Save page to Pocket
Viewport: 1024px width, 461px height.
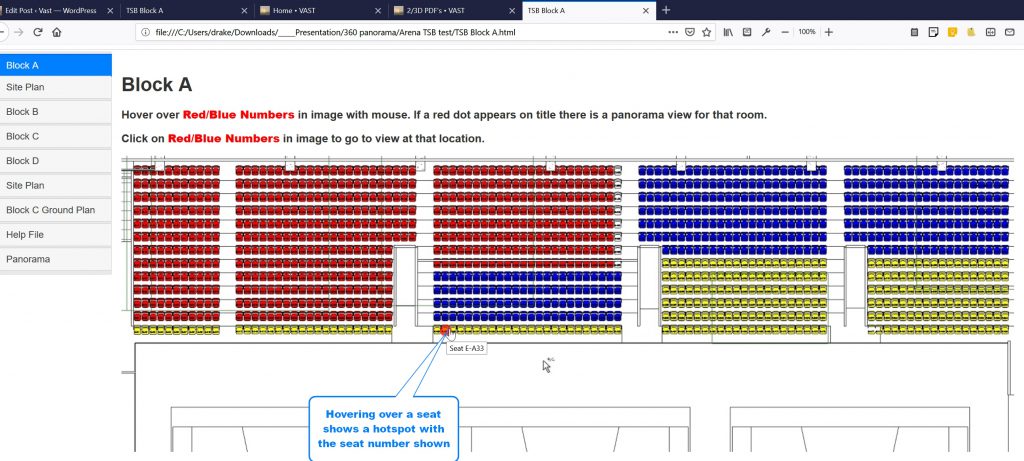click(690, 32)
